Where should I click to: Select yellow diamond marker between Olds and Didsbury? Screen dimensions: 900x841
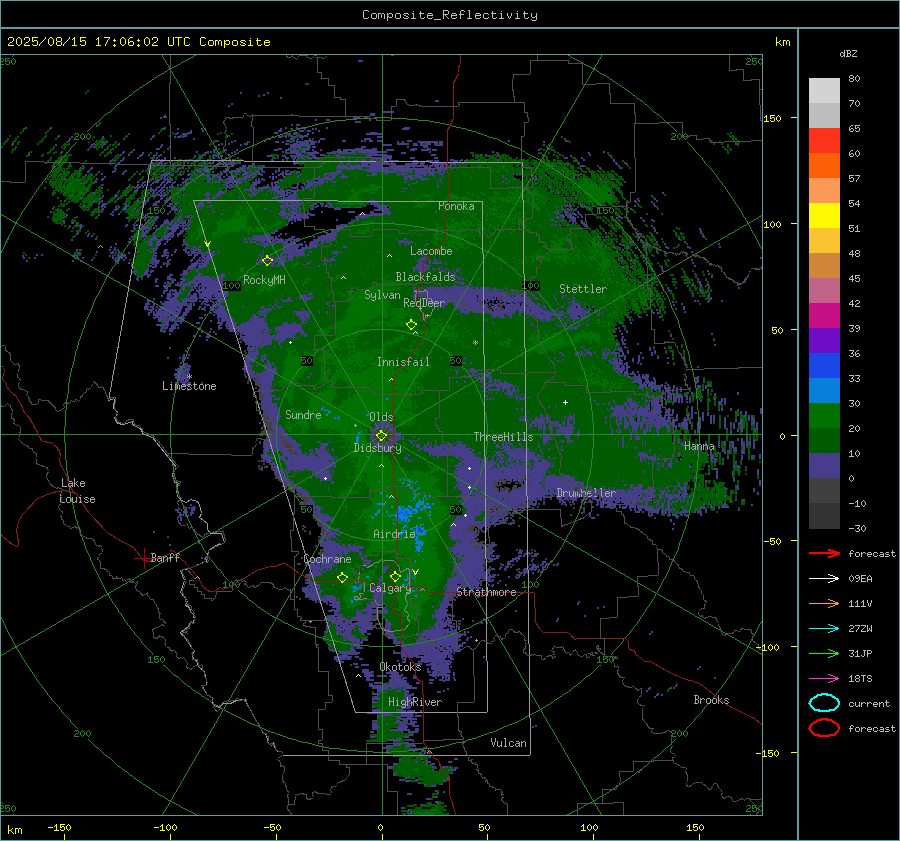[381, 436]
